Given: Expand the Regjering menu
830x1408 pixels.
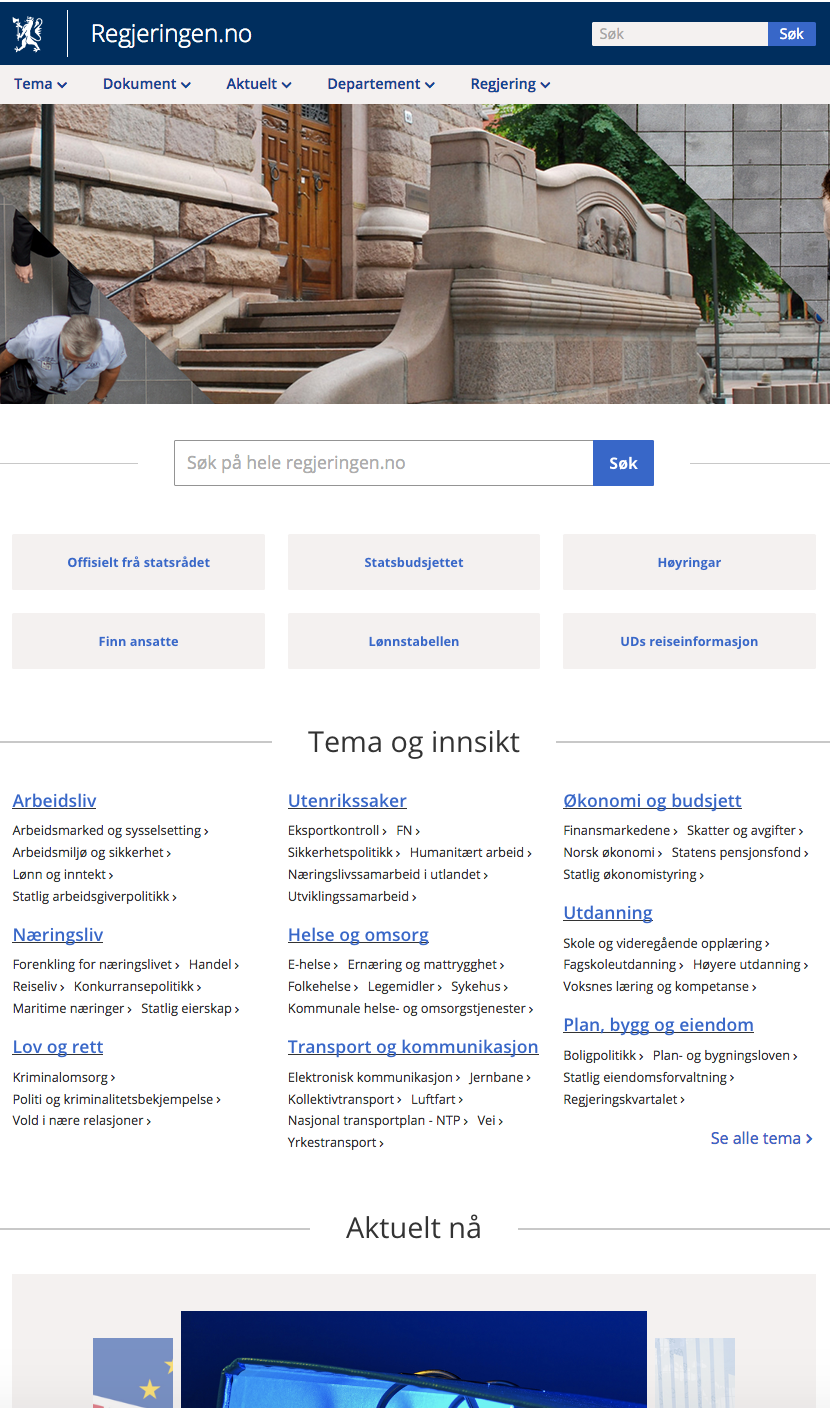Looking at the screenshot, I should coord(510,84).
